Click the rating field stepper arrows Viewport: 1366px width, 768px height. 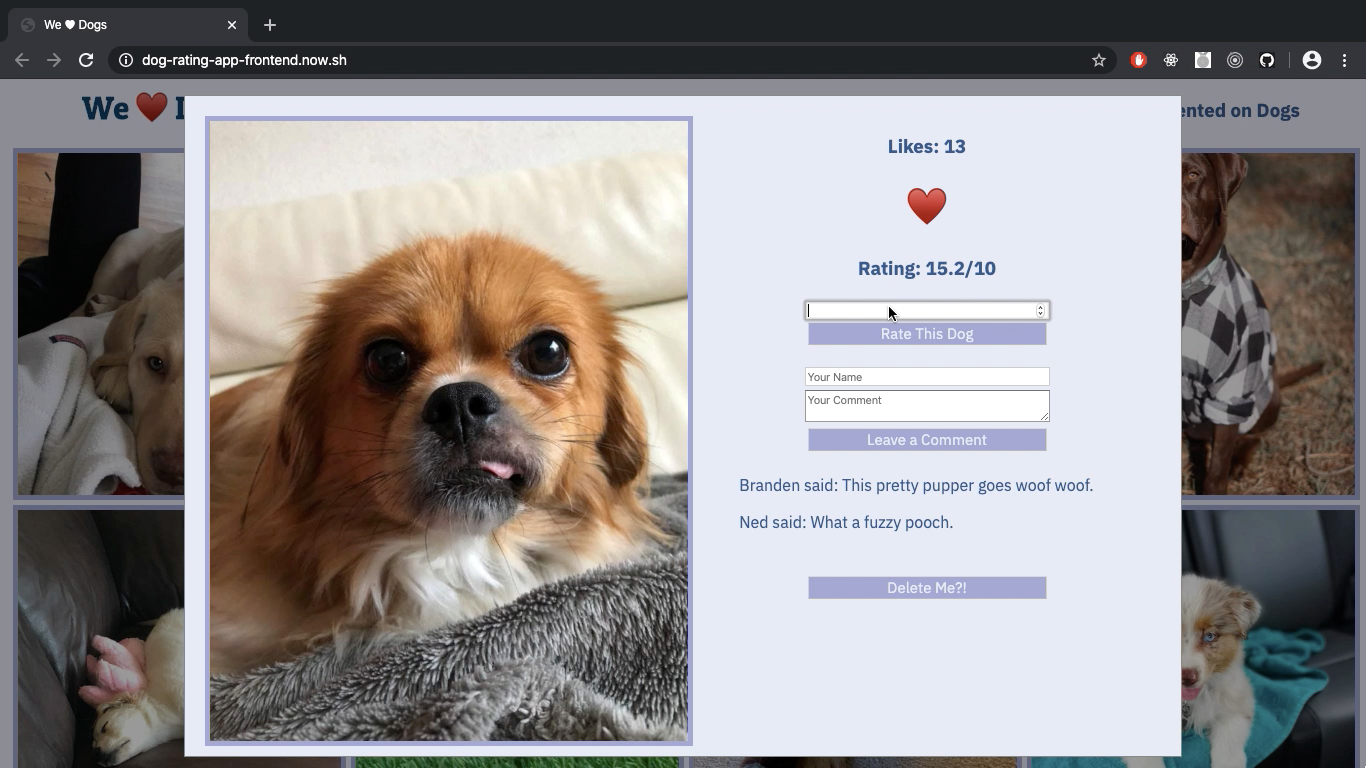(x=1040, y=311)
